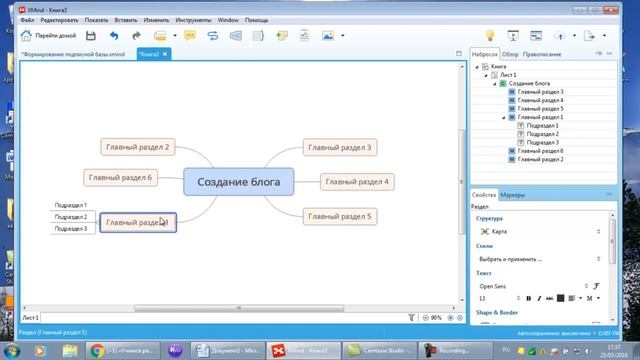
Task: Maximize the editor area with the square icon
Action: click(x=459, y=53)
